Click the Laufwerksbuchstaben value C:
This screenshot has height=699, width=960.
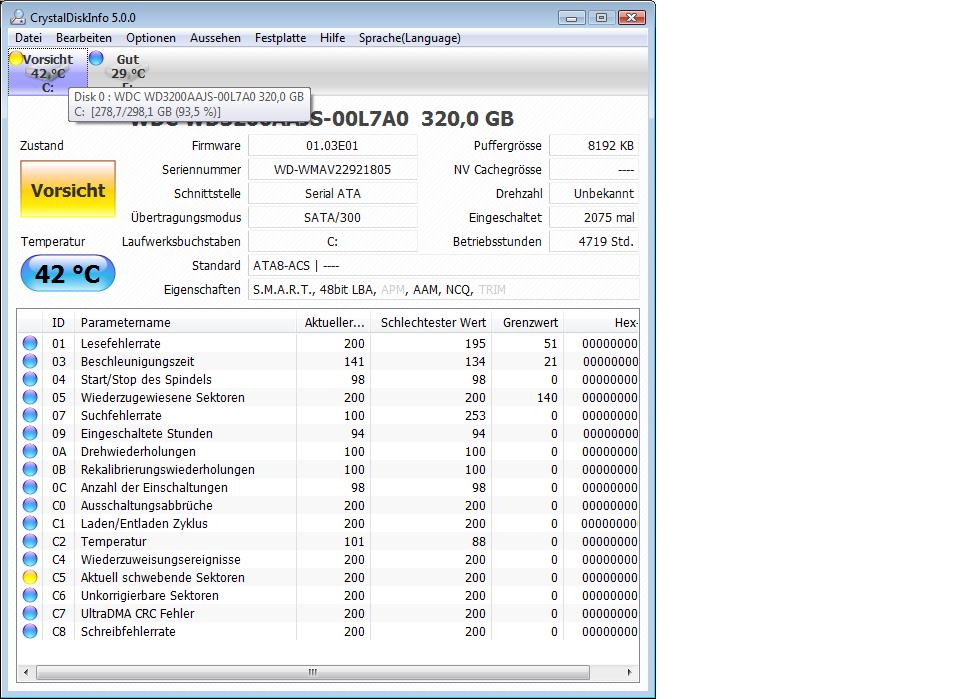tap(332, 241)
